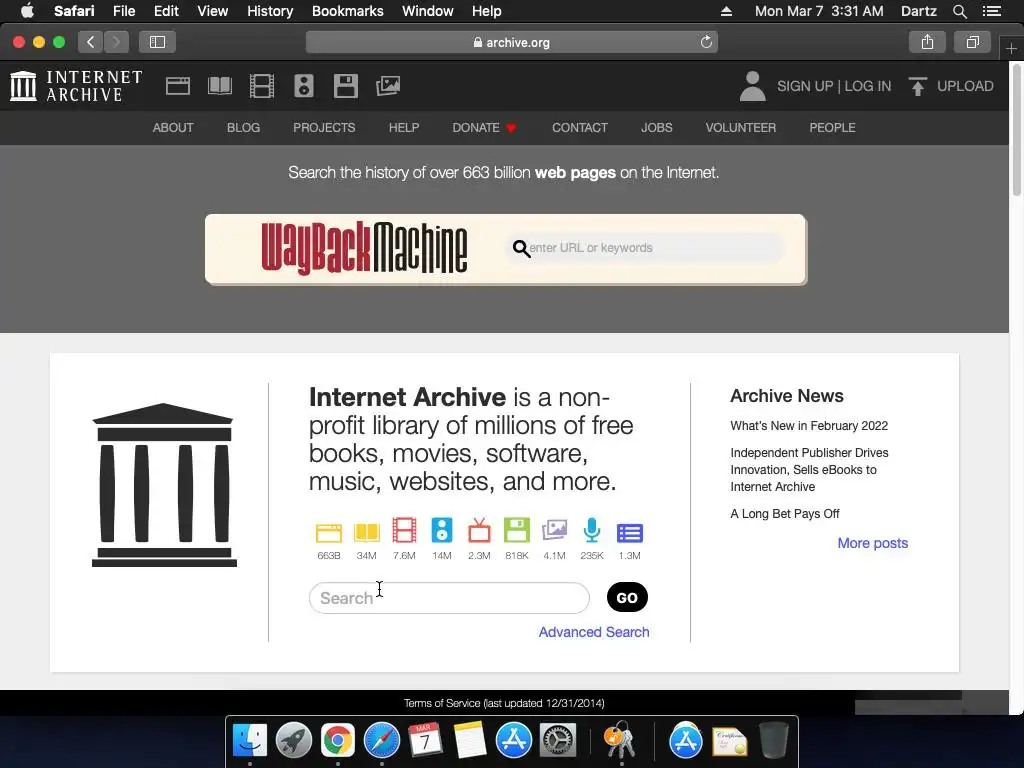
Task: Open Keychain Access from the Dock
Action: 618,739
